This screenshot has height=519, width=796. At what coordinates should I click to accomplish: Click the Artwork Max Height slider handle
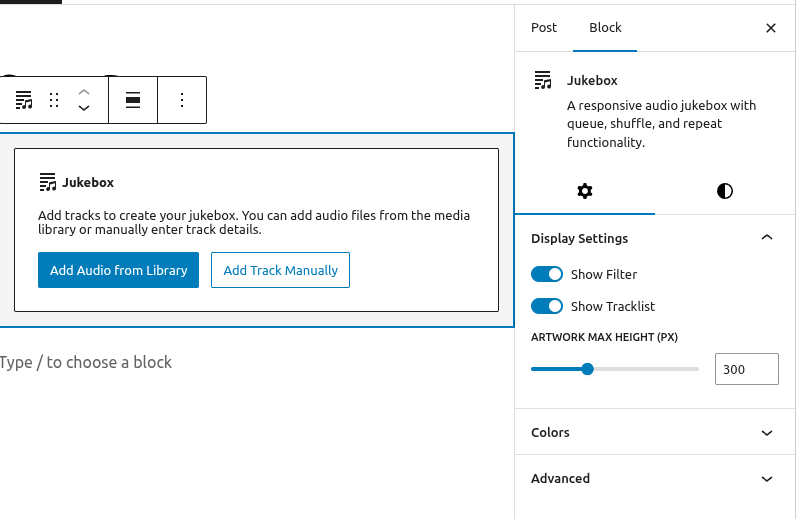tap(588, 369)
